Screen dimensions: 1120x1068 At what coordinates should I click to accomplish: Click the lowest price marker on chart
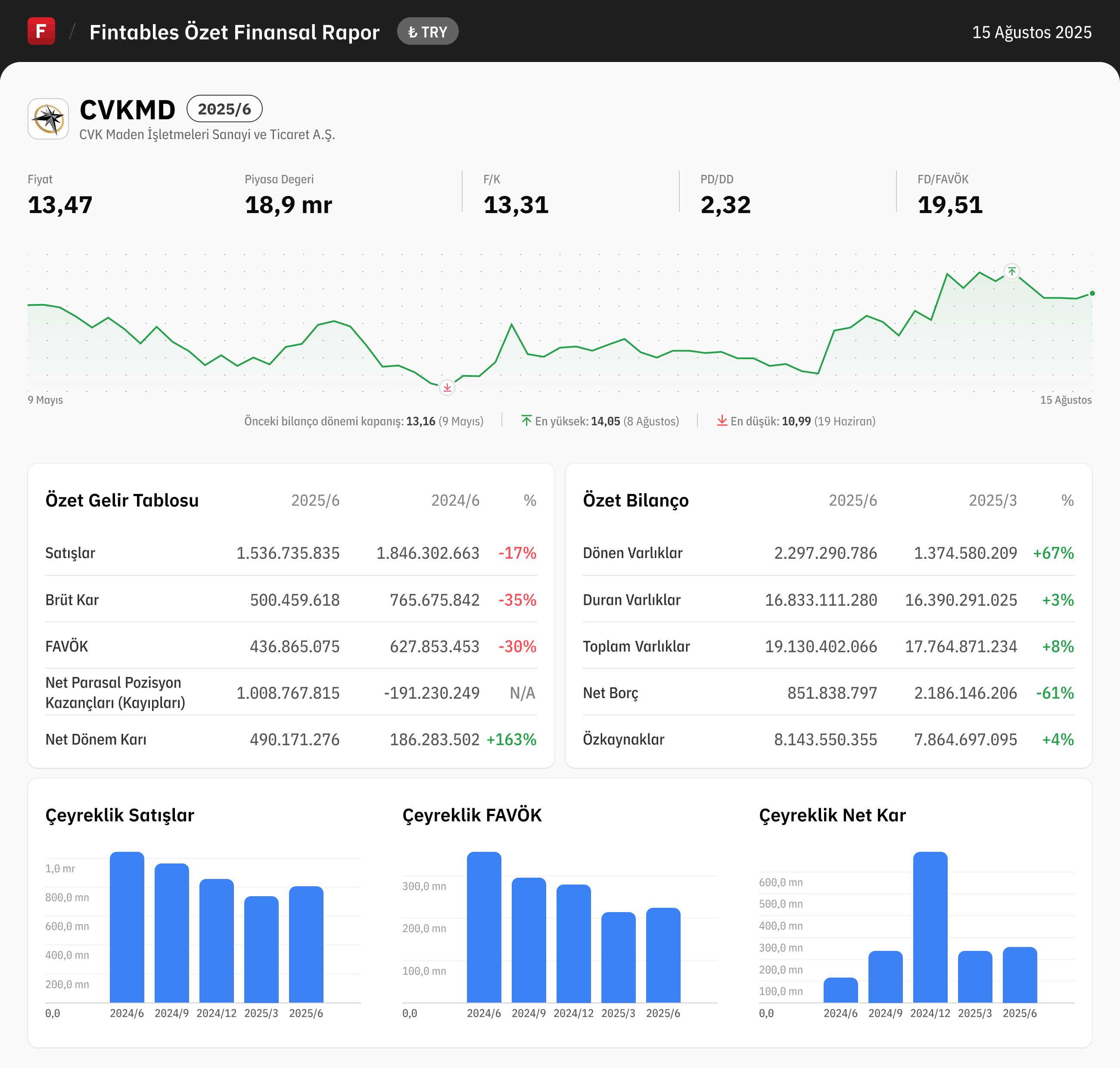[447, 388]
